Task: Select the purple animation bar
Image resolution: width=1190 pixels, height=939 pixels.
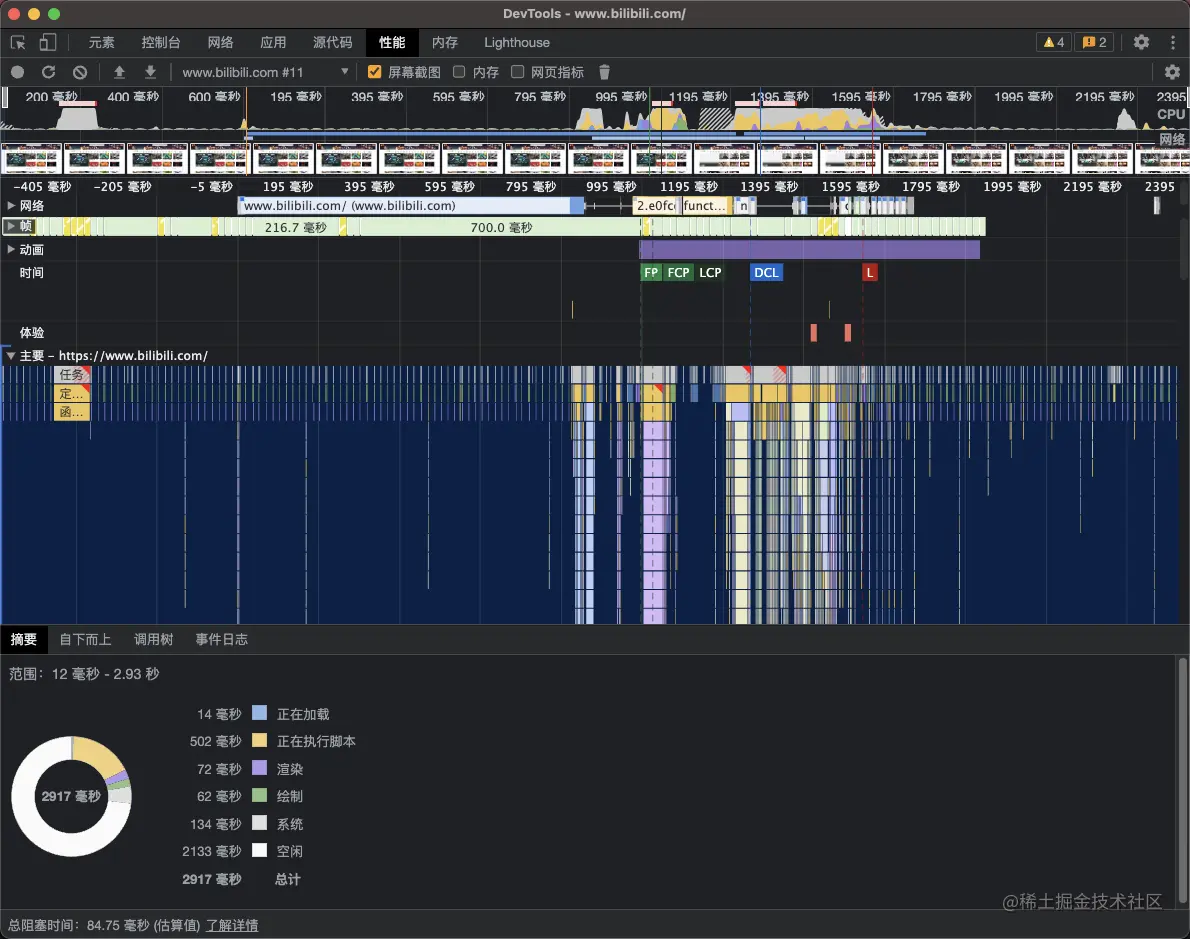Action: coord(809,250)
